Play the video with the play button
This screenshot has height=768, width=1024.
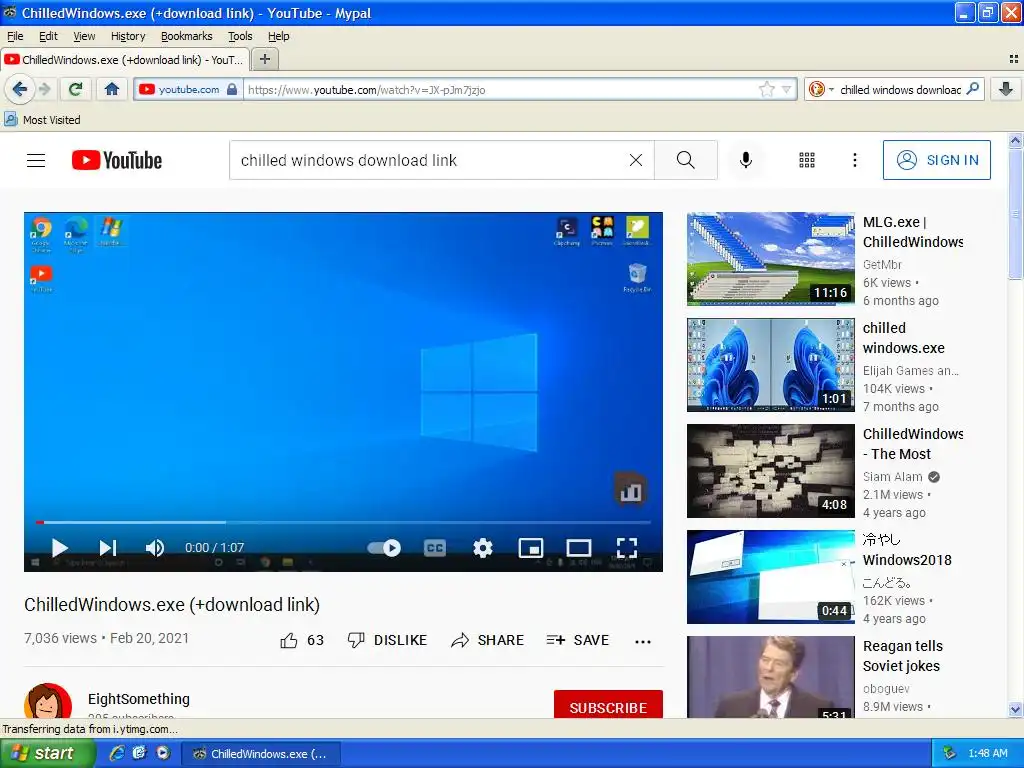59,548
